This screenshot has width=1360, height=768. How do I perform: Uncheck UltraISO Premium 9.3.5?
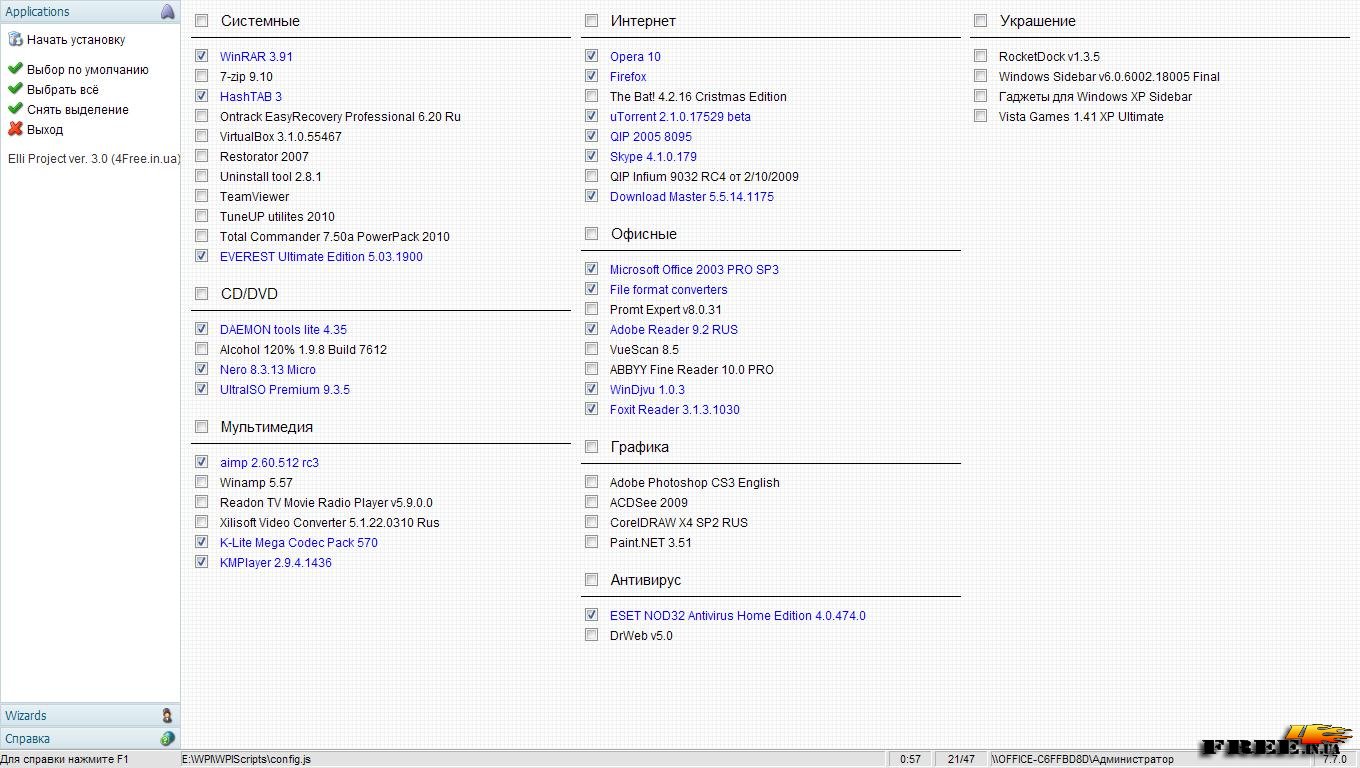click(x=202, y=389)
